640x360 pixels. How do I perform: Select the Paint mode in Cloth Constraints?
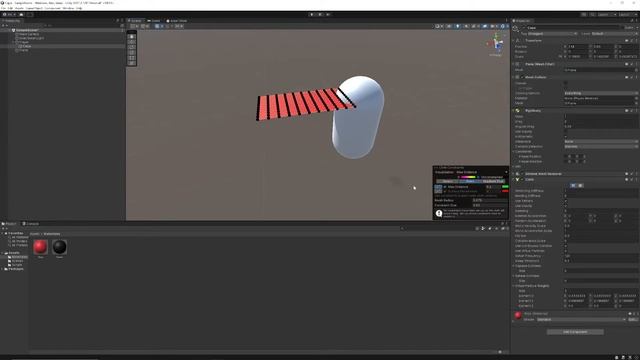470,181
